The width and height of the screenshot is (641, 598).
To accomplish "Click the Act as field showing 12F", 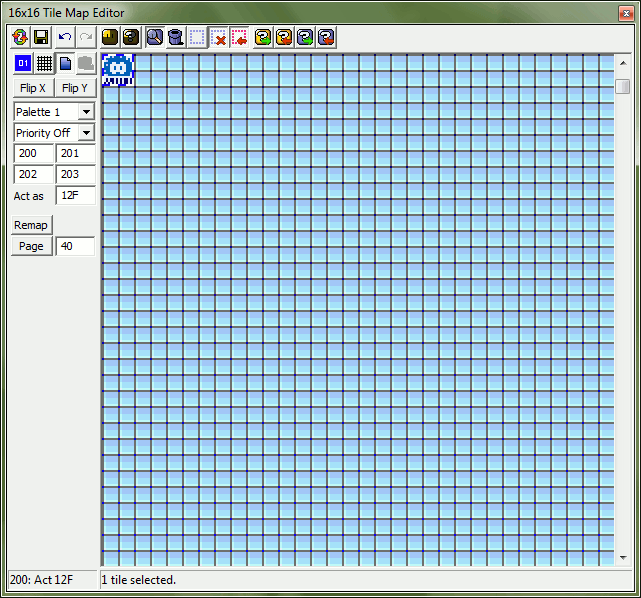I will click(76, 195).
